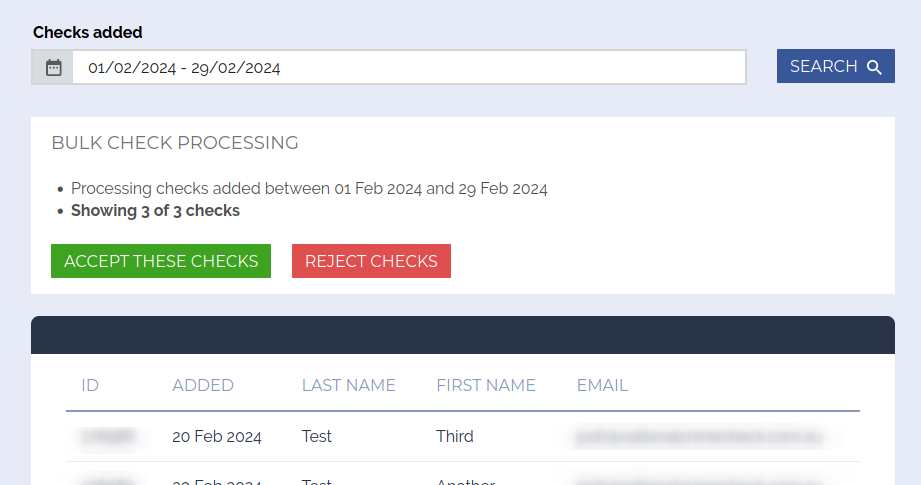Image resolution: width=921 pixels, height=485 pixels.
Task: Click the first name Third in the table
Action: pos(455,437)
